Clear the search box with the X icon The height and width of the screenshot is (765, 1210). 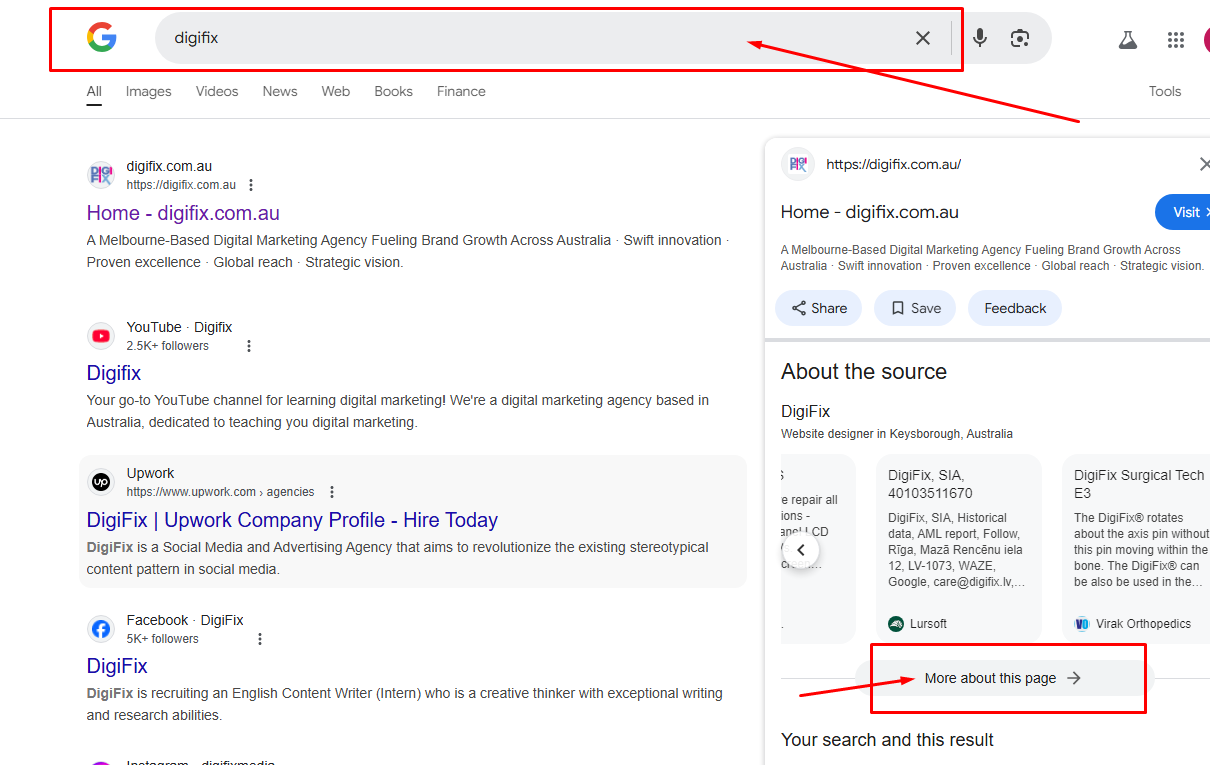[x=923, y=38]
